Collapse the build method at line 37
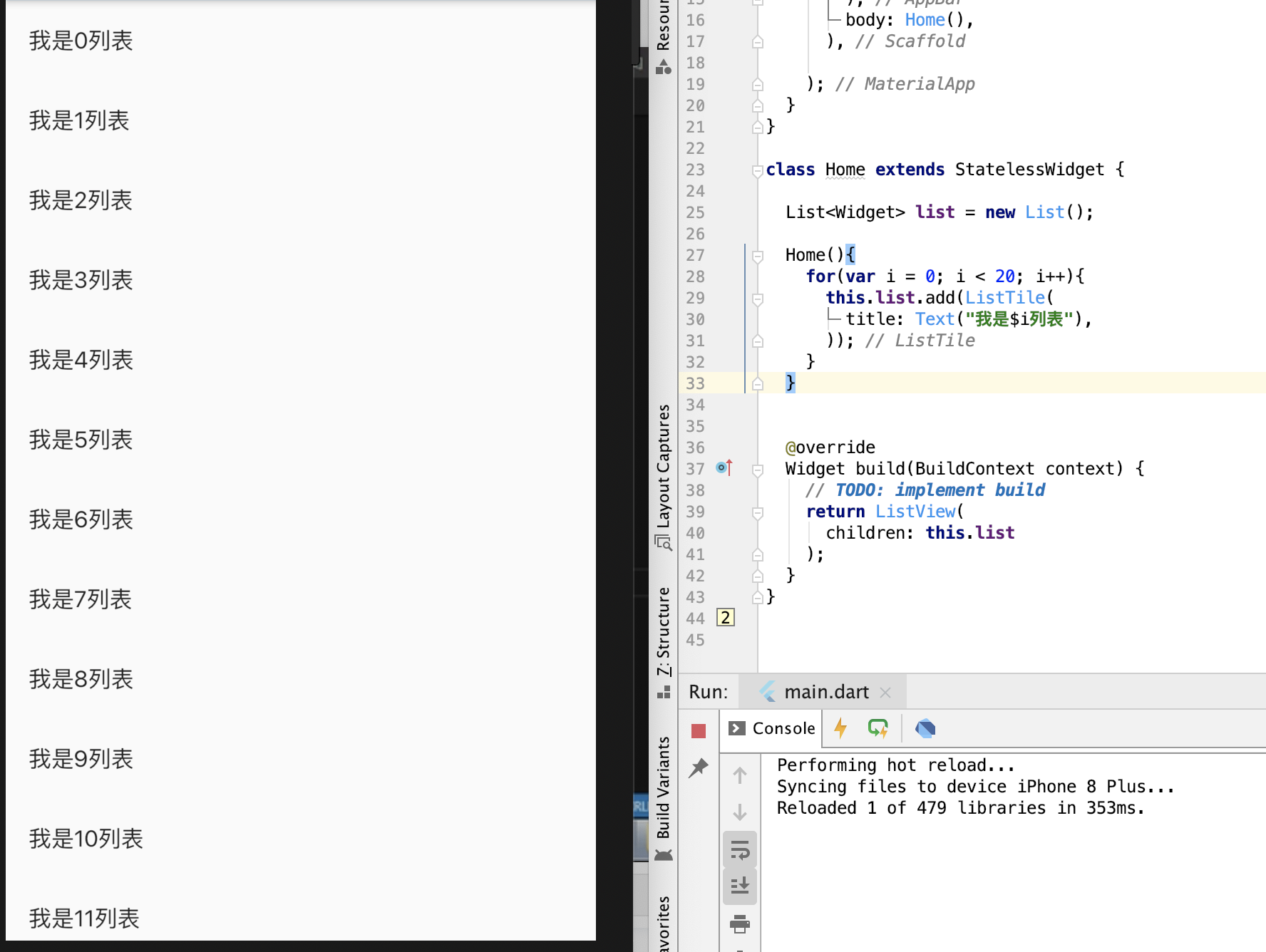 tap(757, 470)
